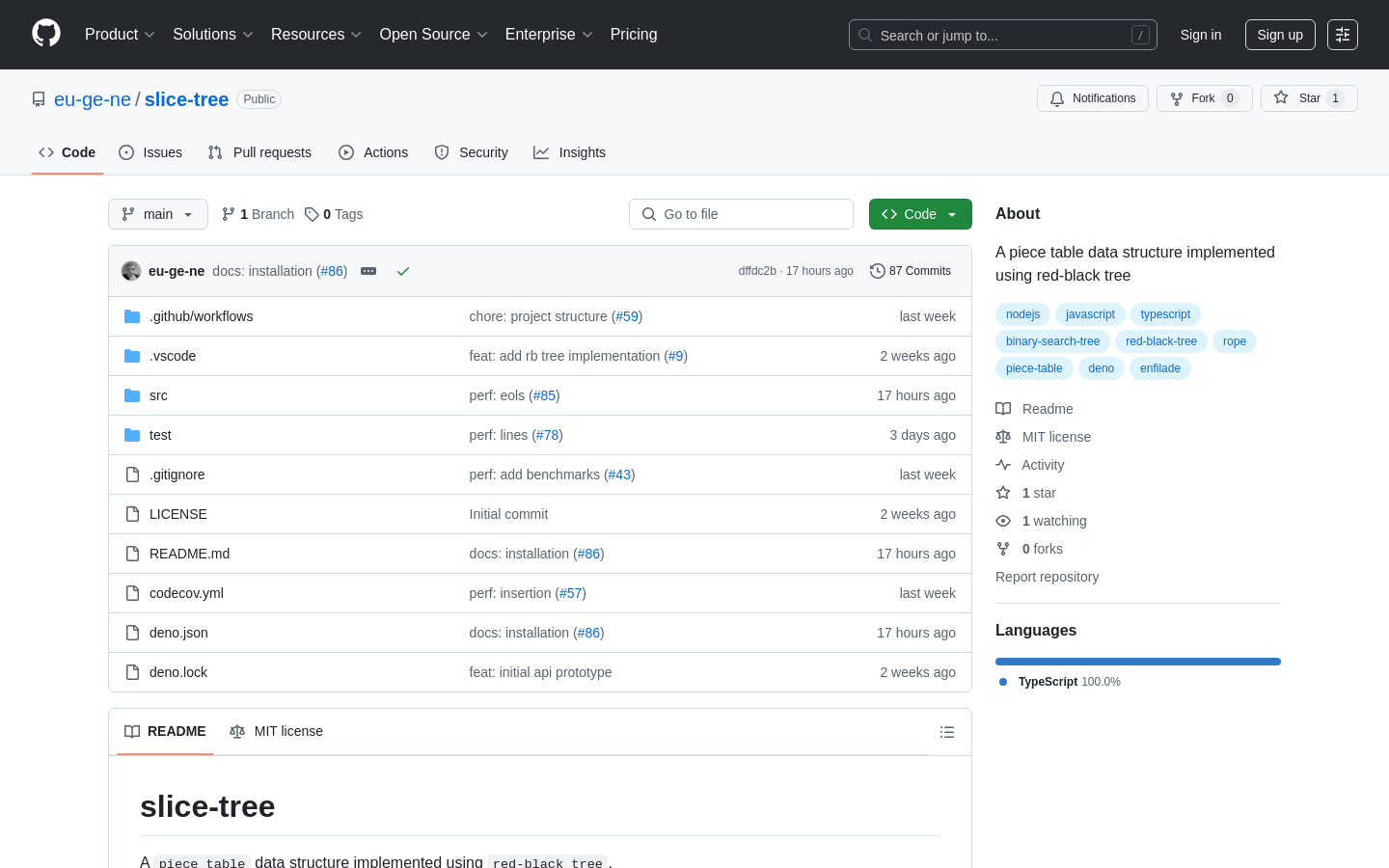Click the TypeScript language bar

[x=1138, y=662]
